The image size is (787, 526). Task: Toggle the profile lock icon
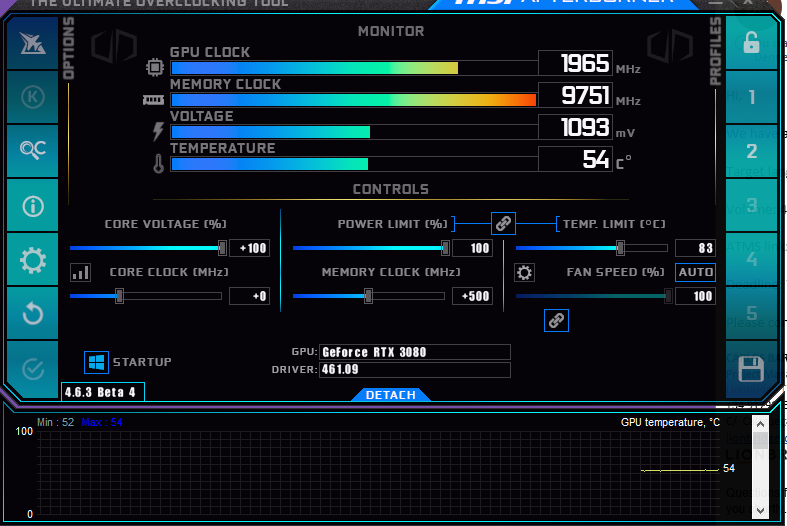751,43
